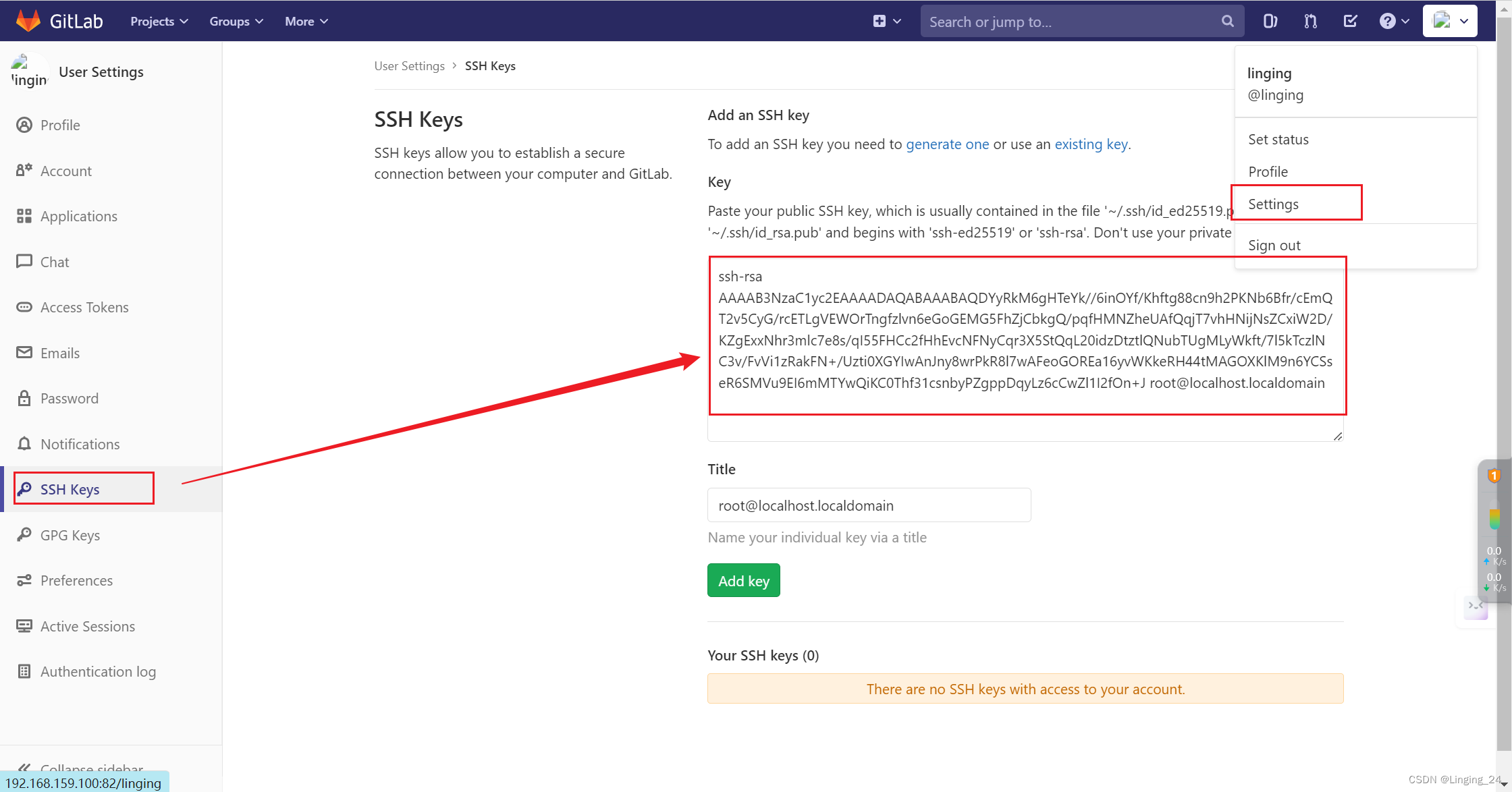The image size is (1512, 792).
Task: Select SSH Keys in the sidebar
Action: click(x=70, y=489)
